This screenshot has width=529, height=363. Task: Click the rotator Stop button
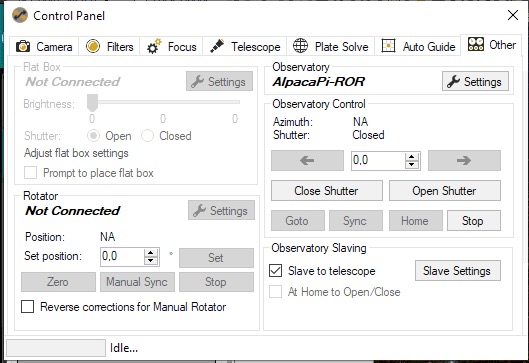pyautogui.click(x=216, y=282)
